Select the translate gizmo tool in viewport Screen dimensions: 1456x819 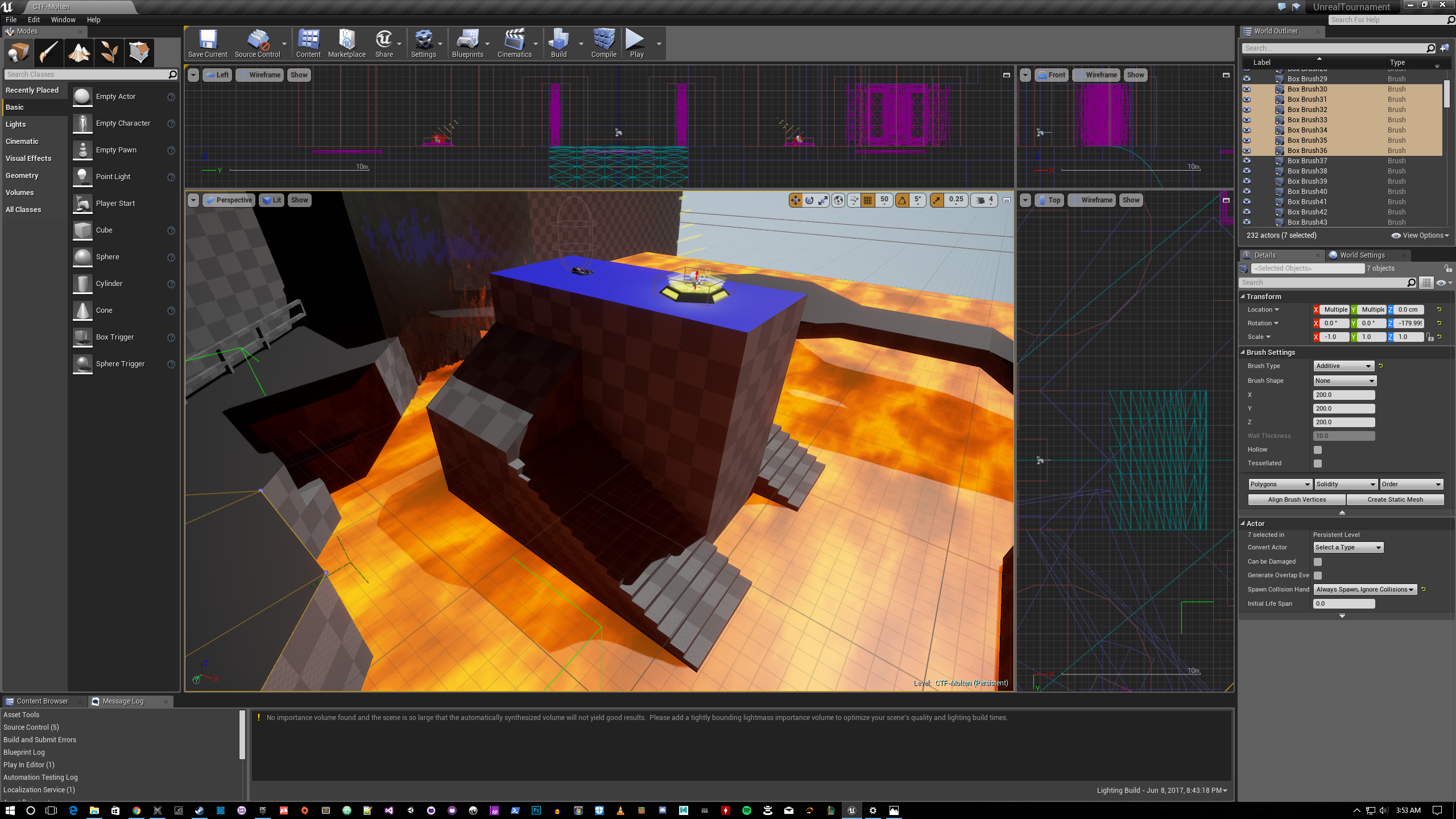pyautogui.click(x=795, y=200)
